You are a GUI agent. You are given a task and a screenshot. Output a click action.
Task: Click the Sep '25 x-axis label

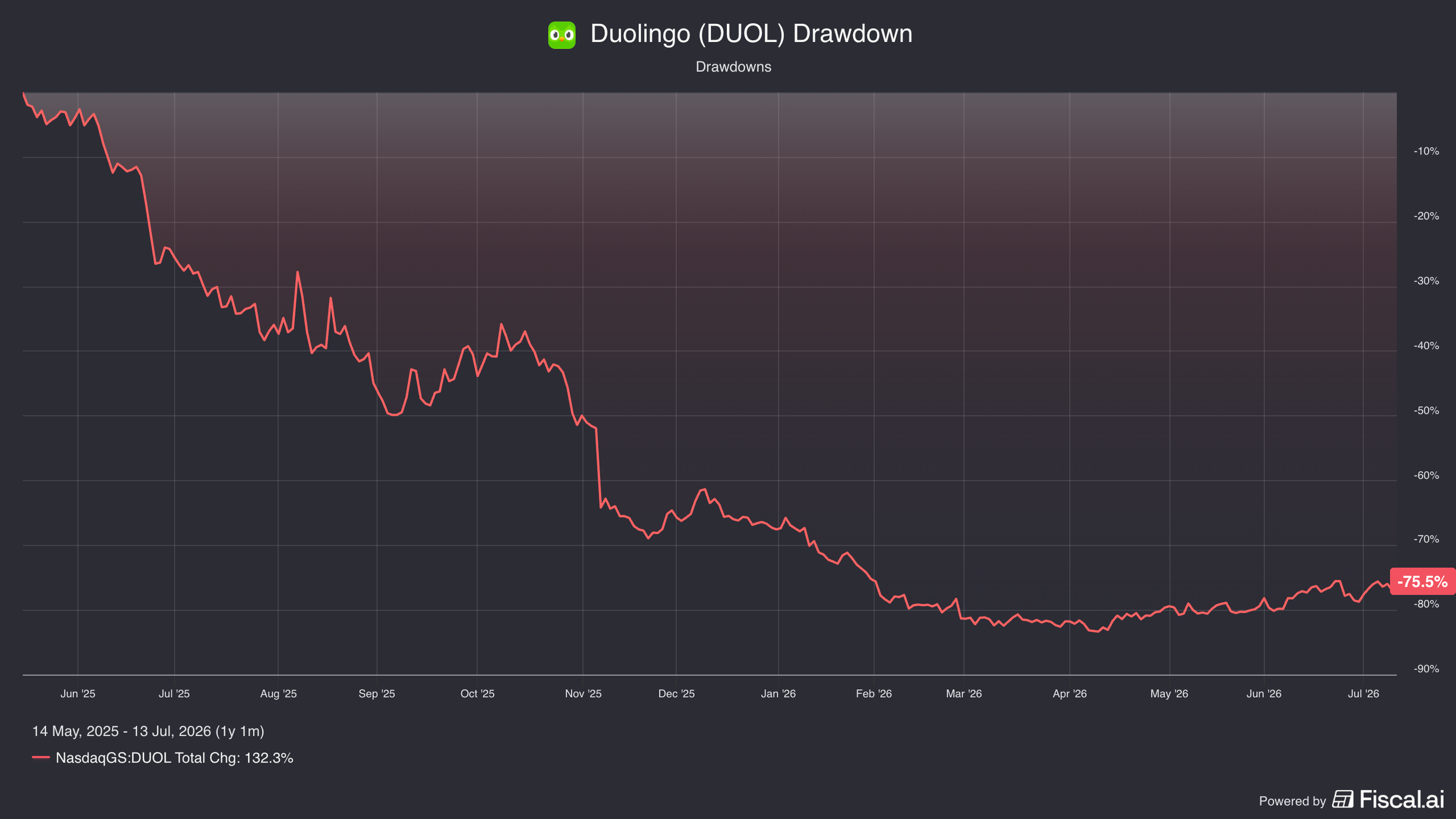[377, 694]
